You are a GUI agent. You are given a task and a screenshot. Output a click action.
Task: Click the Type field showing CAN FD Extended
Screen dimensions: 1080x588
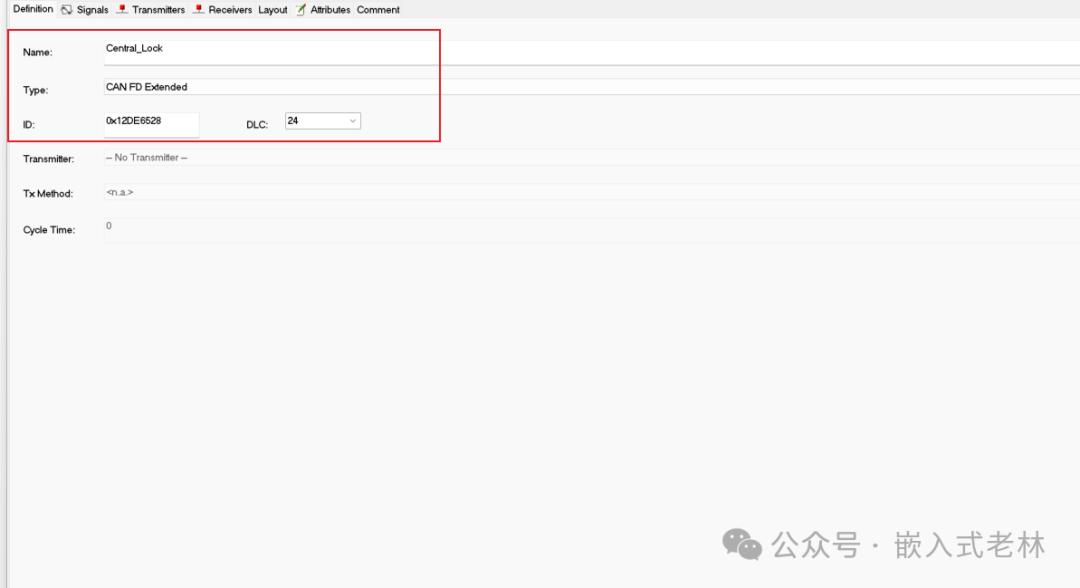click(592, 87)
